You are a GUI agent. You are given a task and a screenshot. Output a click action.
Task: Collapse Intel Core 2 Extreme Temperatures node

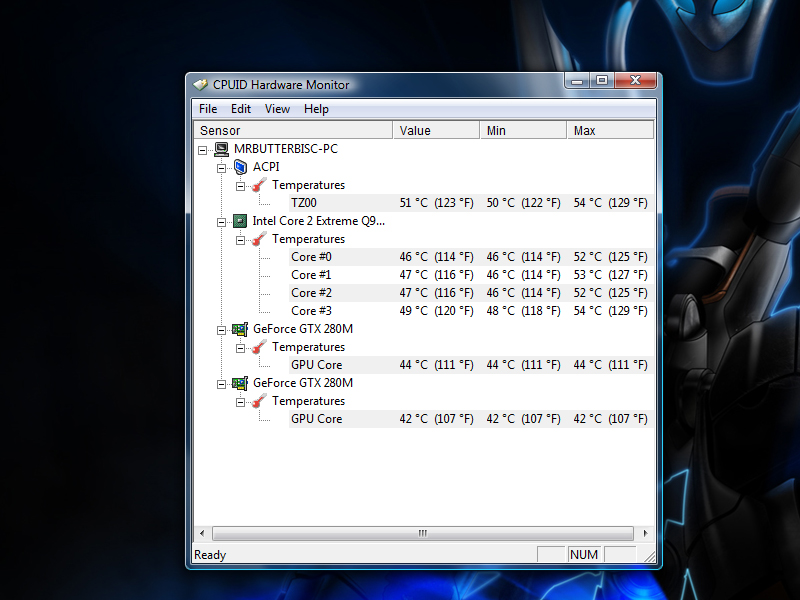pyautogui.click(x=240, y=240)
